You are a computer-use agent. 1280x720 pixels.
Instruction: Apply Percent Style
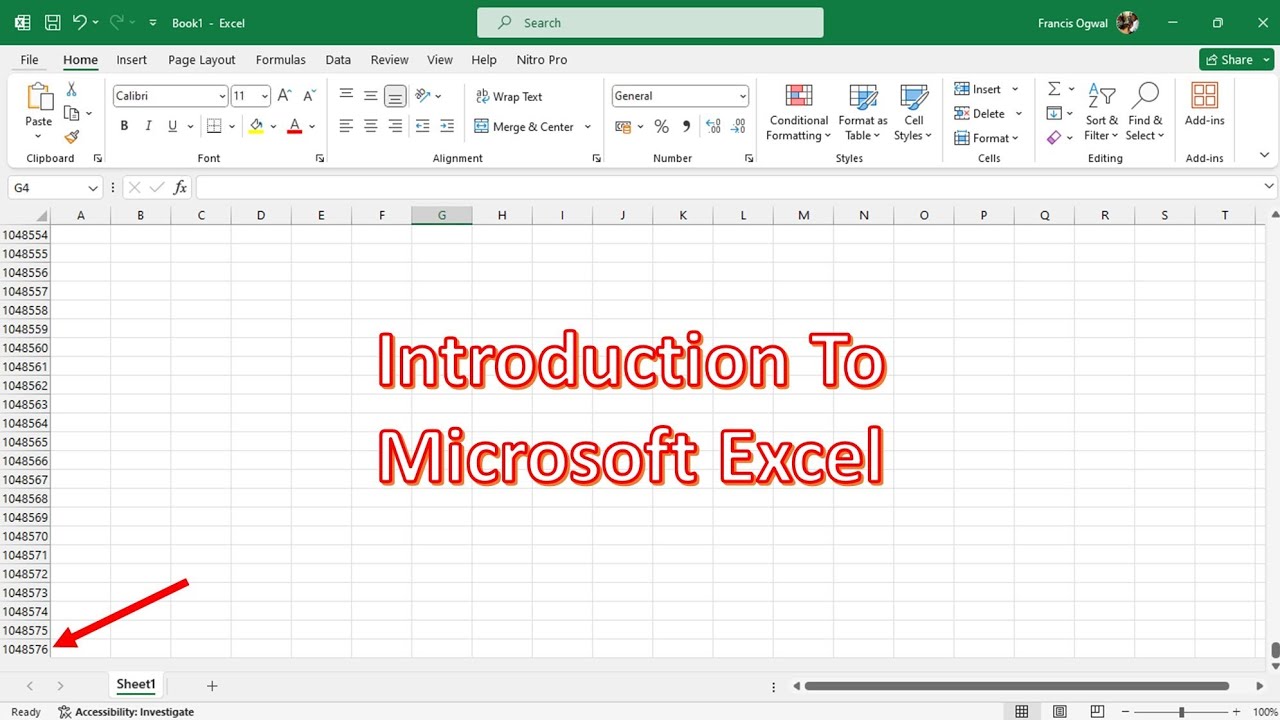coord(661,127)
